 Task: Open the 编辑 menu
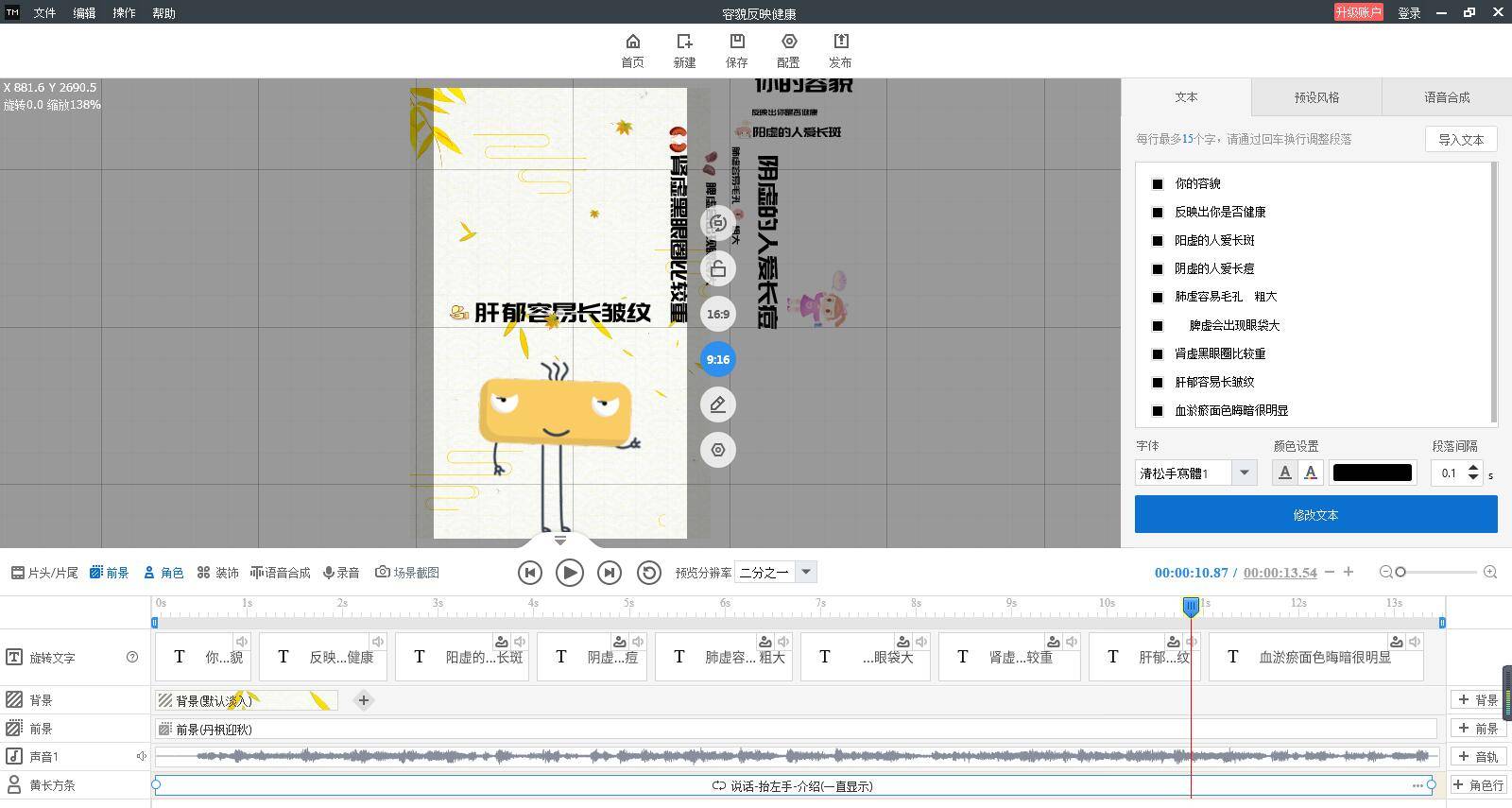click(84, 13)
